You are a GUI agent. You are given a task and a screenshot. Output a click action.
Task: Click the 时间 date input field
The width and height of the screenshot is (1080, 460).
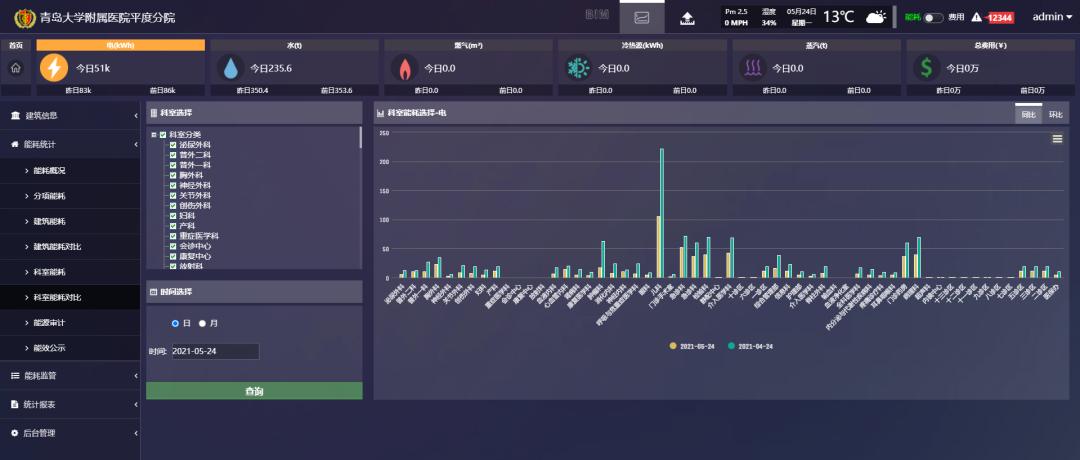(214, 351)
